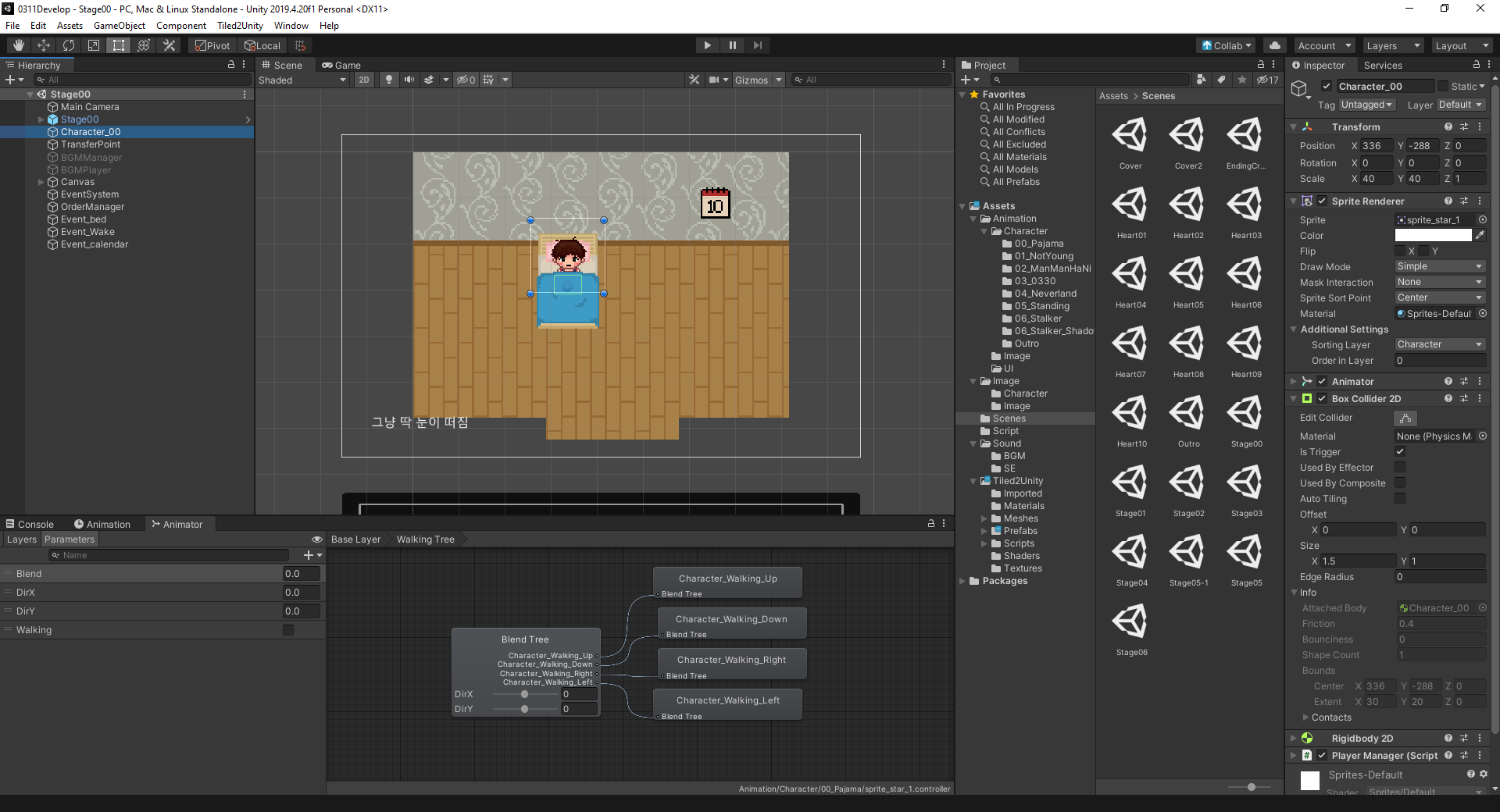Screen dimensions: 1500x812
Task: Open the GameObject menu
Action: pos(119,26)
